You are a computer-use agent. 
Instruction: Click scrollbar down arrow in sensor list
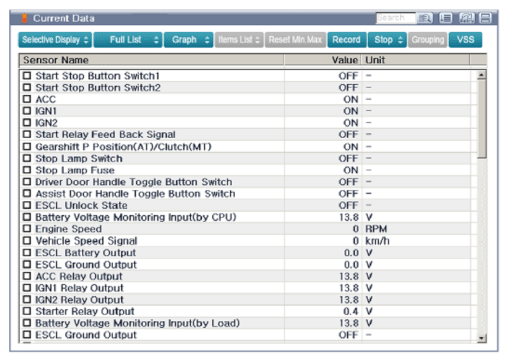click(x=481, y=338)
